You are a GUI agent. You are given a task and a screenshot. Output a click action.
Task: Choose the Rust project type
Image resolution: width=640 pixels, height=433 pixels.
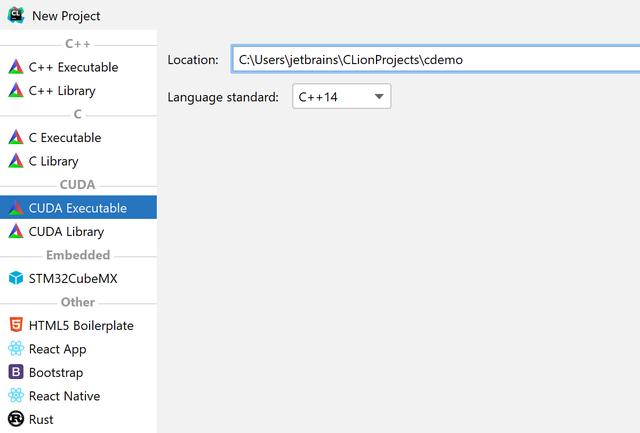[x=78, y=419]
